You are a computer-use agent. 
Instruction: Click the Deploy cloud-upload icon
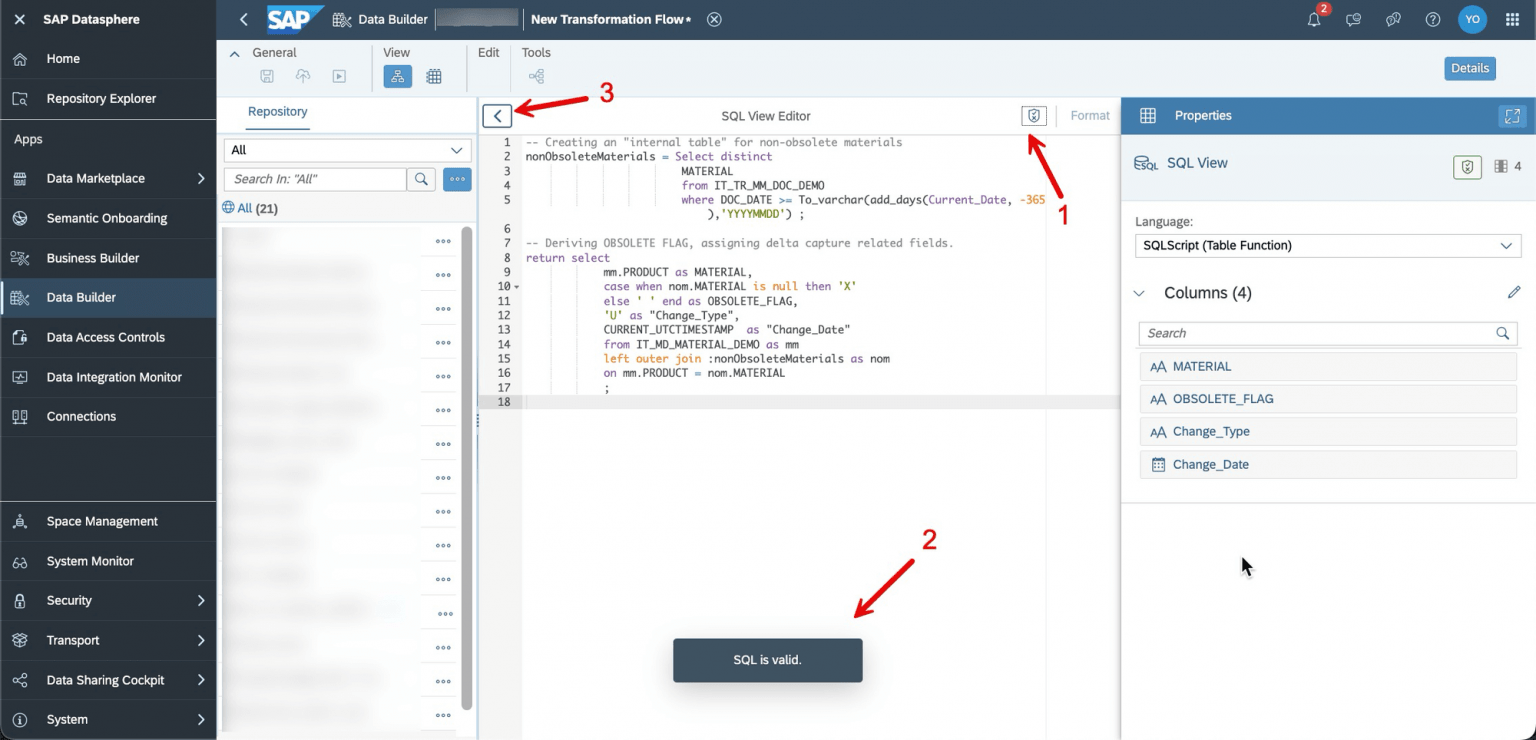[303, 76]
